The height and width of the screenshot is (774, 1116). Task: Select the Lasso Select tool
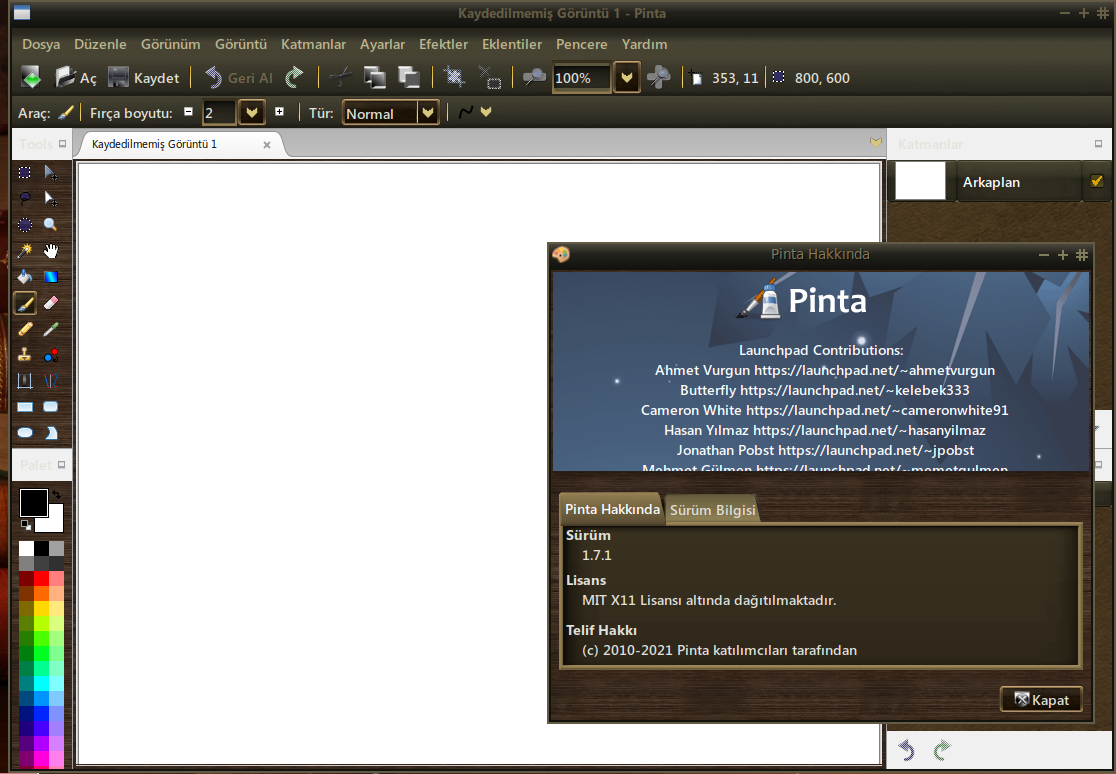tap(24, 199)
